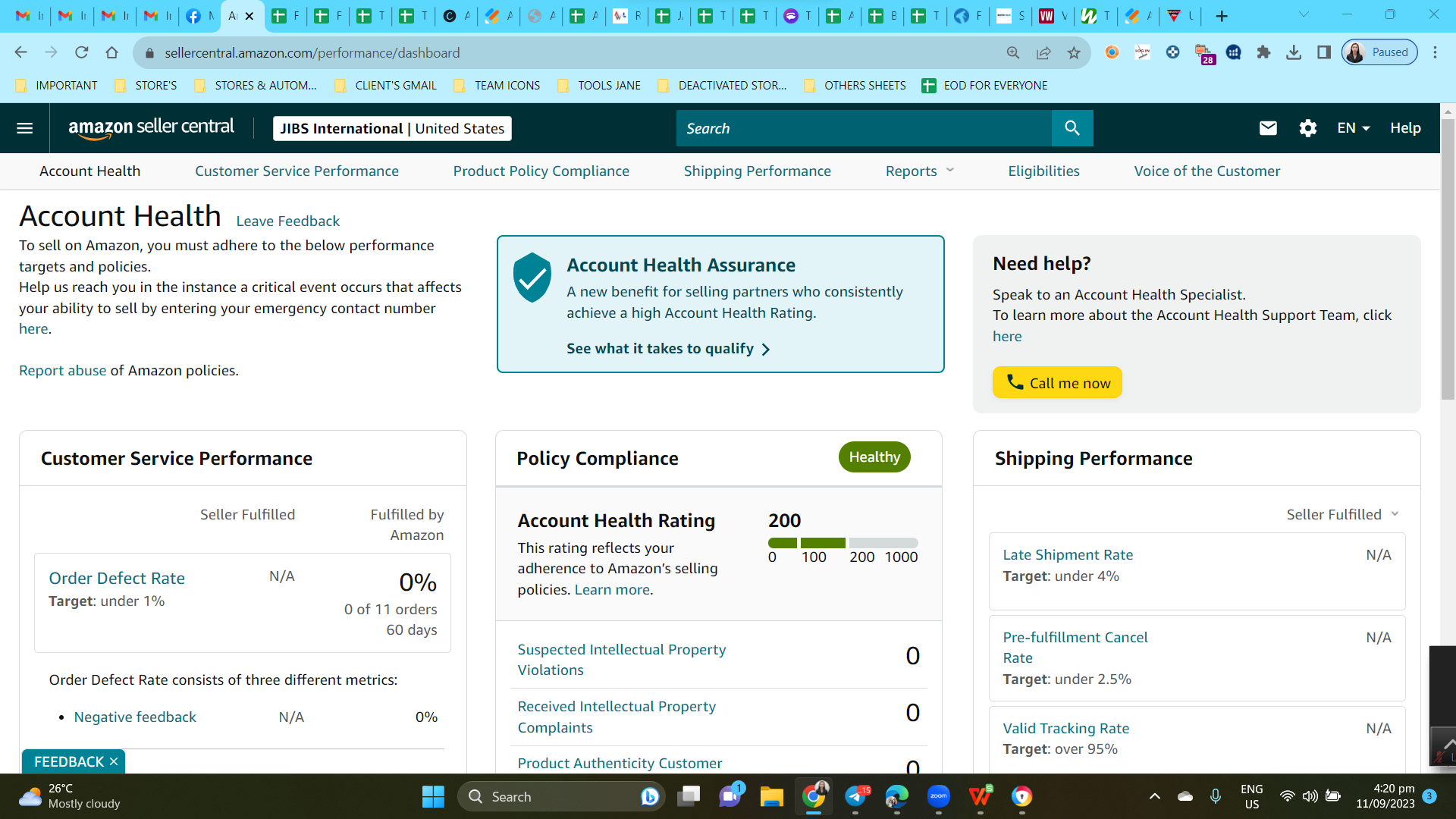Open the TOOLS JANE bookmarks folder
This screenshot has height=819, width=1456.
tap(599, 86)
